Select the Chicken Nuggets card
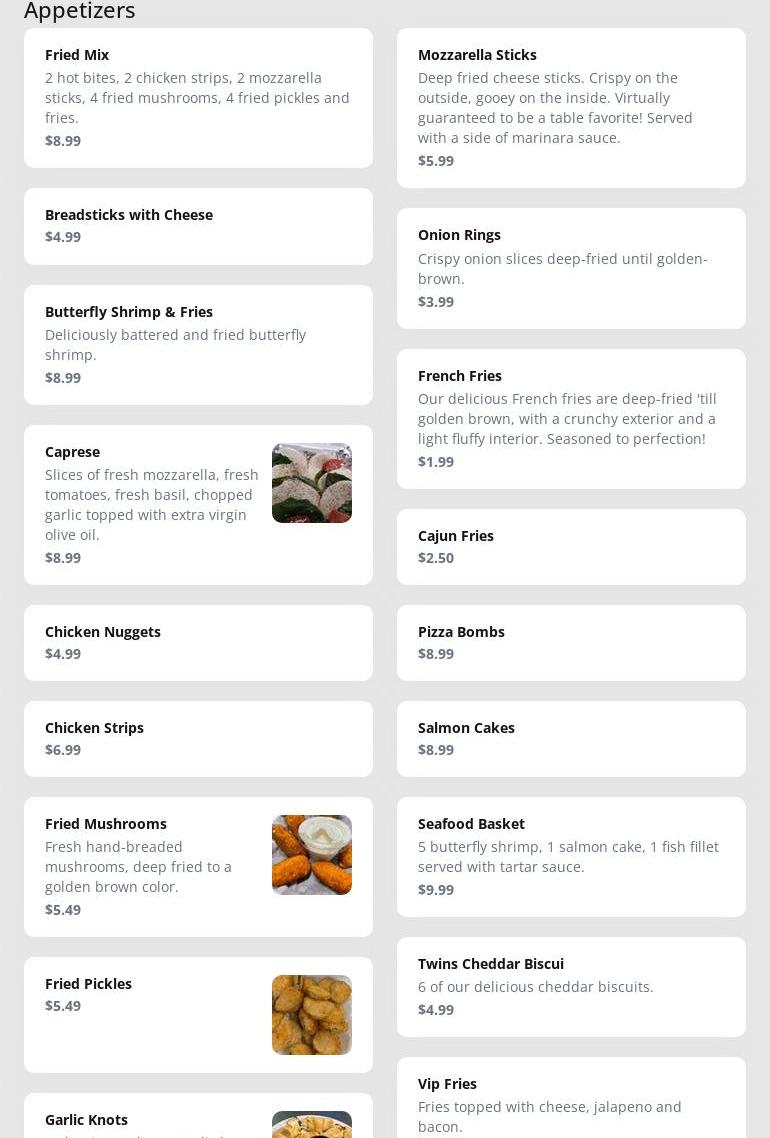Image resolution: width=770 pixels, height=1138 pixels. [198, 643]
